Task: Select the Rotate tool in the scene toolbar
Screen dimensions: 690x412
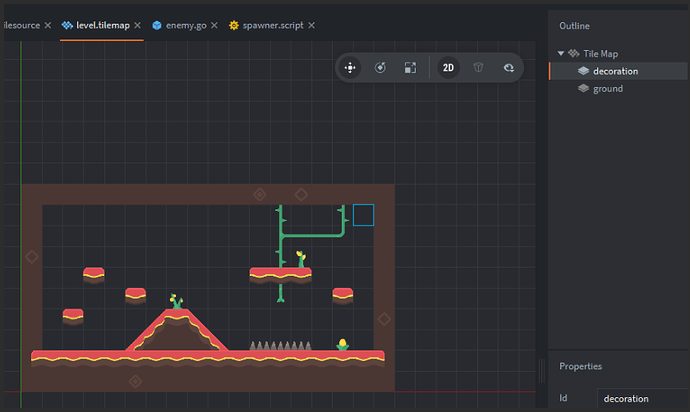Action: pos(380,68)
